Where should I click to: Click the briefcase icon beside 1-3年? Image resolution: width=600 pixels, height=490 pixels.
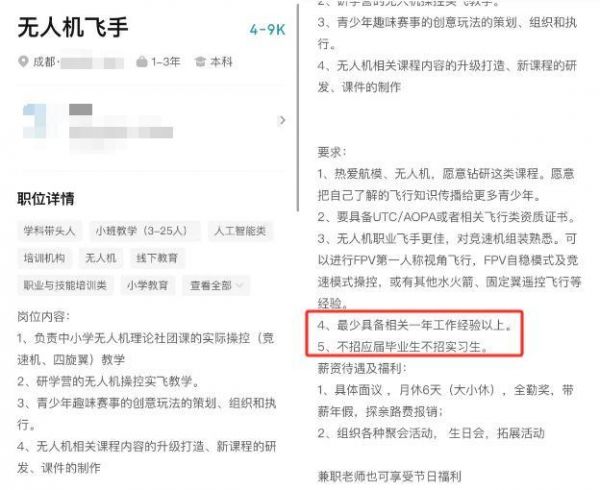pyautogui.click(x=142, y=62)
